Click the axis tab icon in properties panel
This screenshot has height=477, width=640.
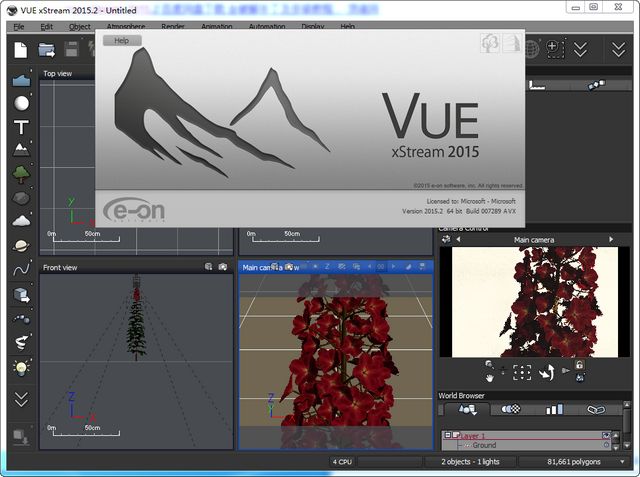537,85
